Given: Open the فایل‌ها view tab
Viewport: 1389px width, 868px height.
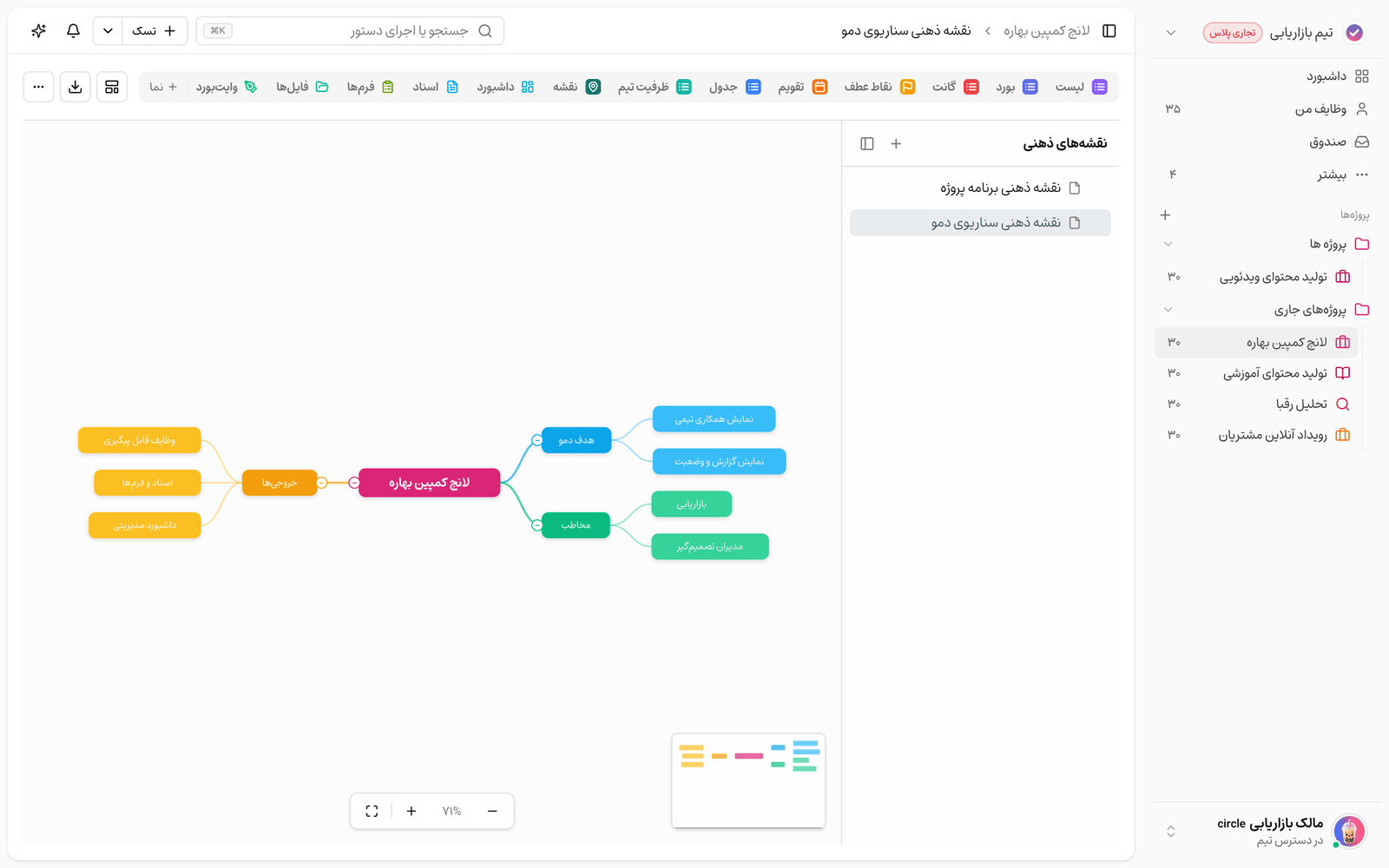Looking at the screenshot, I should (302, 87).
